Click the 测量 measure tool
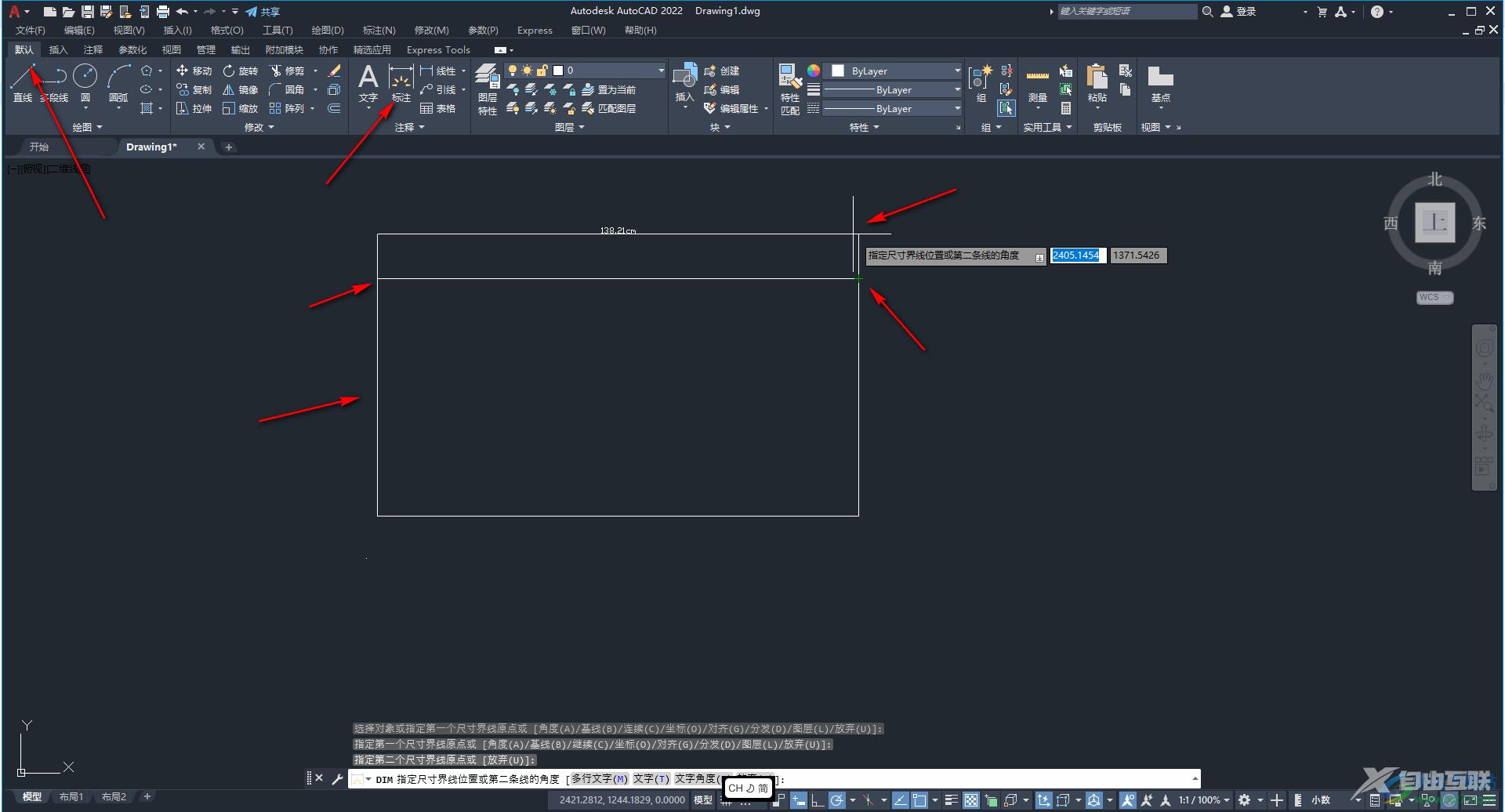 [x=1037, y=84]
